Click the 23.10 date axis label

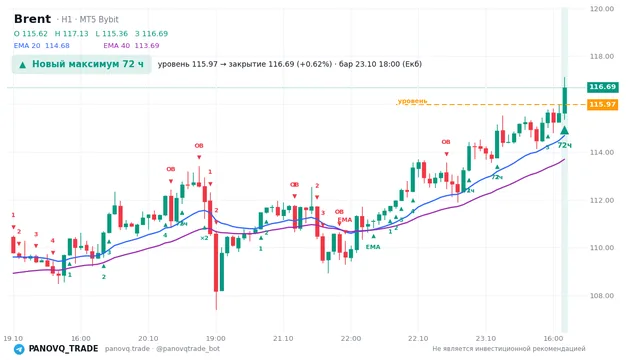(x=486, y=338)
